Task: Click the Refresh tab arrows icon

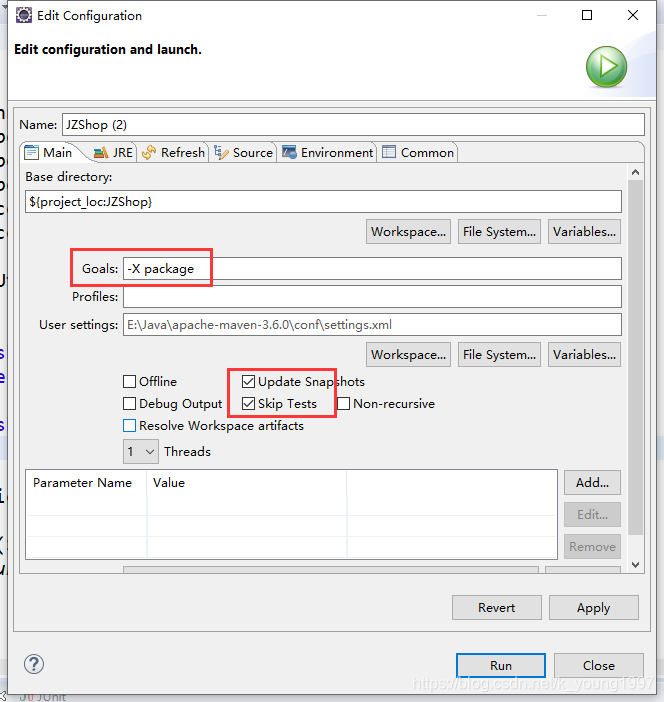Action: (x=149, y=153)
